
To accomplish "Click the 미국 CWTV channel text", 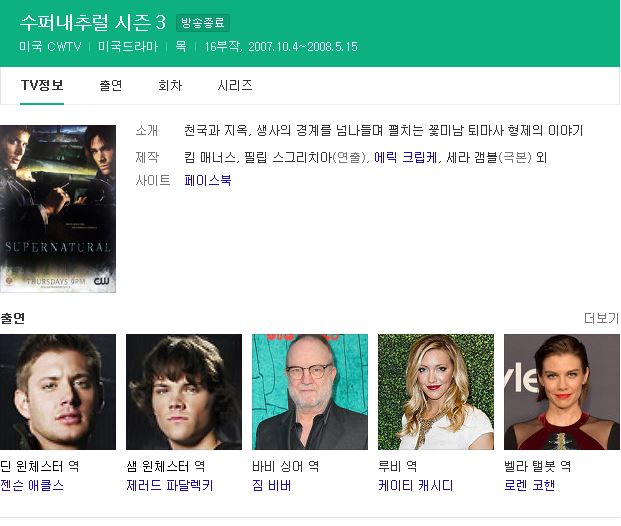I will [50, 47].
